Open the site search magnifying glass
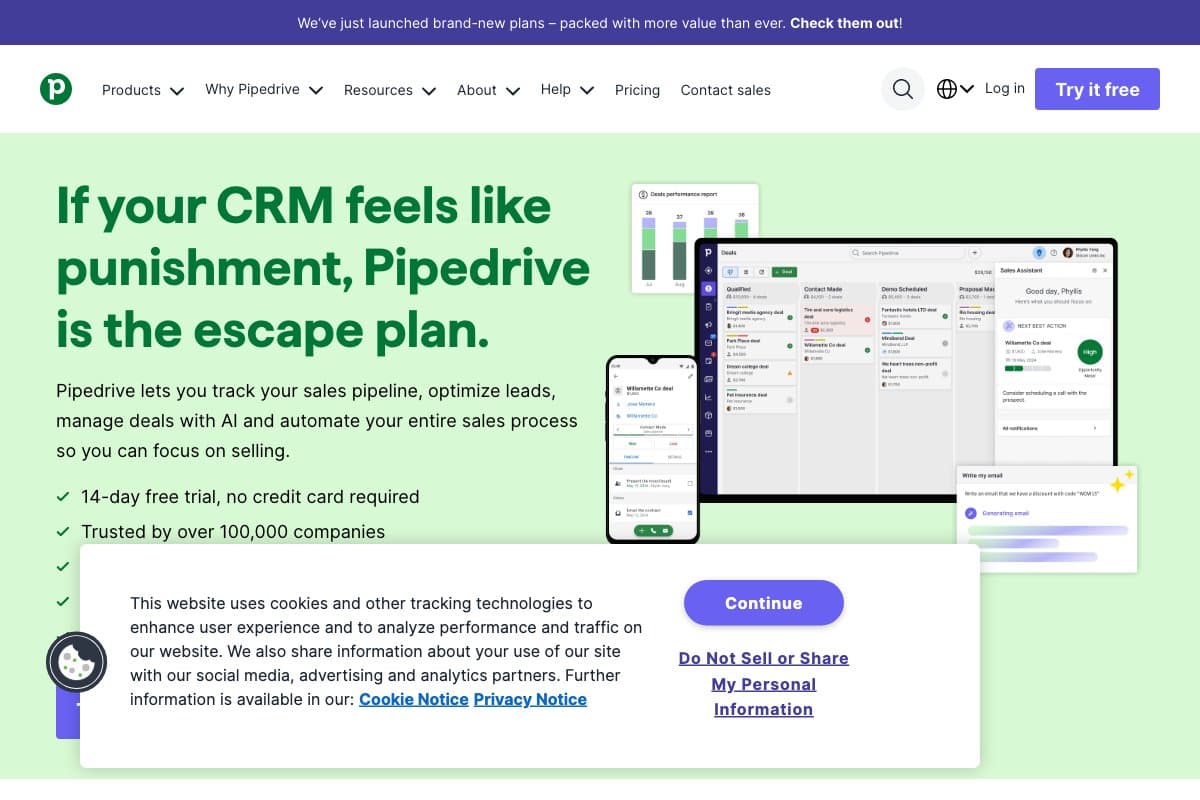The image size is (1200, 800). tap(902, 89)
